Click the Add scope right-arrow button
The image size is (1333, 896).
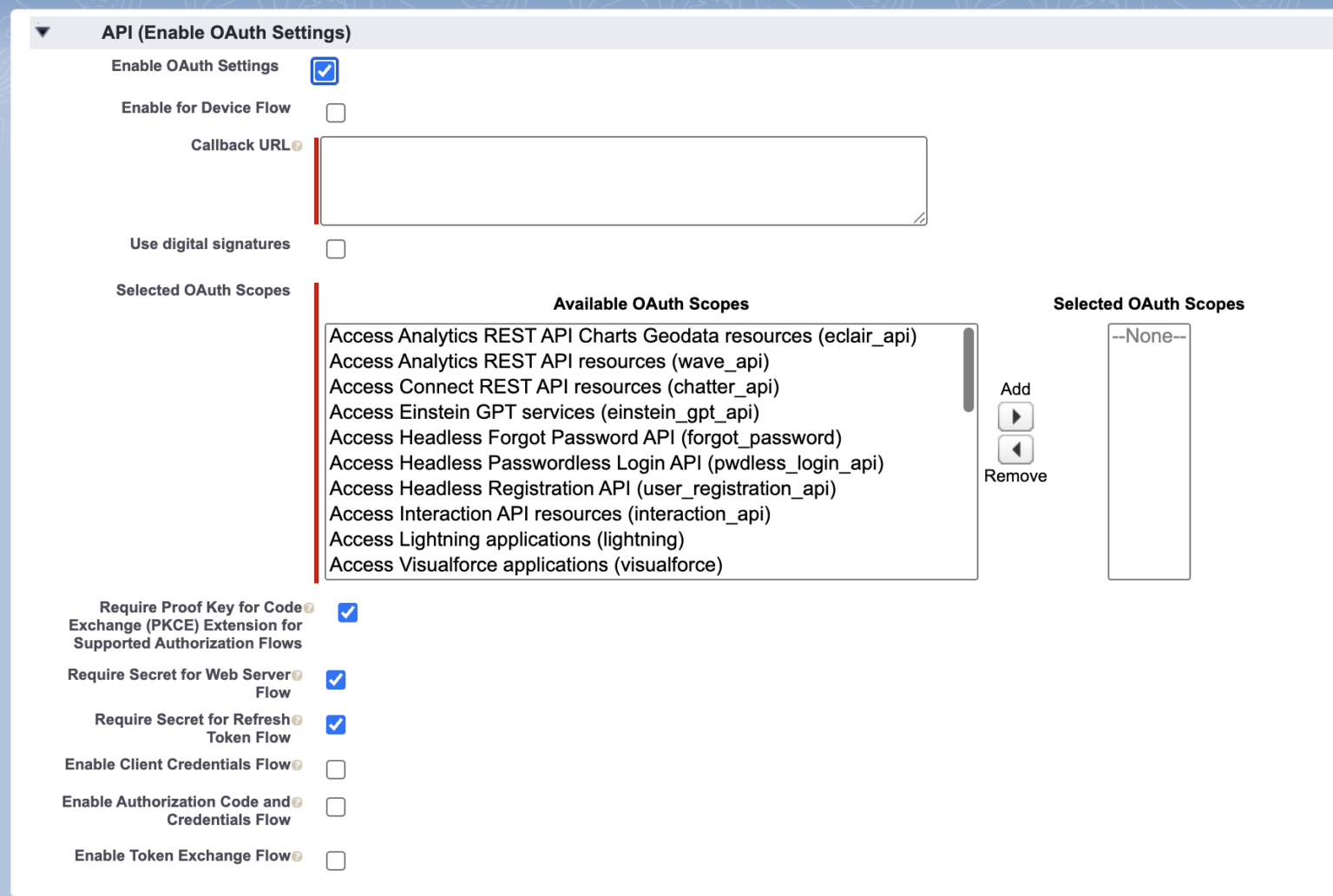tap(1015, 417)
